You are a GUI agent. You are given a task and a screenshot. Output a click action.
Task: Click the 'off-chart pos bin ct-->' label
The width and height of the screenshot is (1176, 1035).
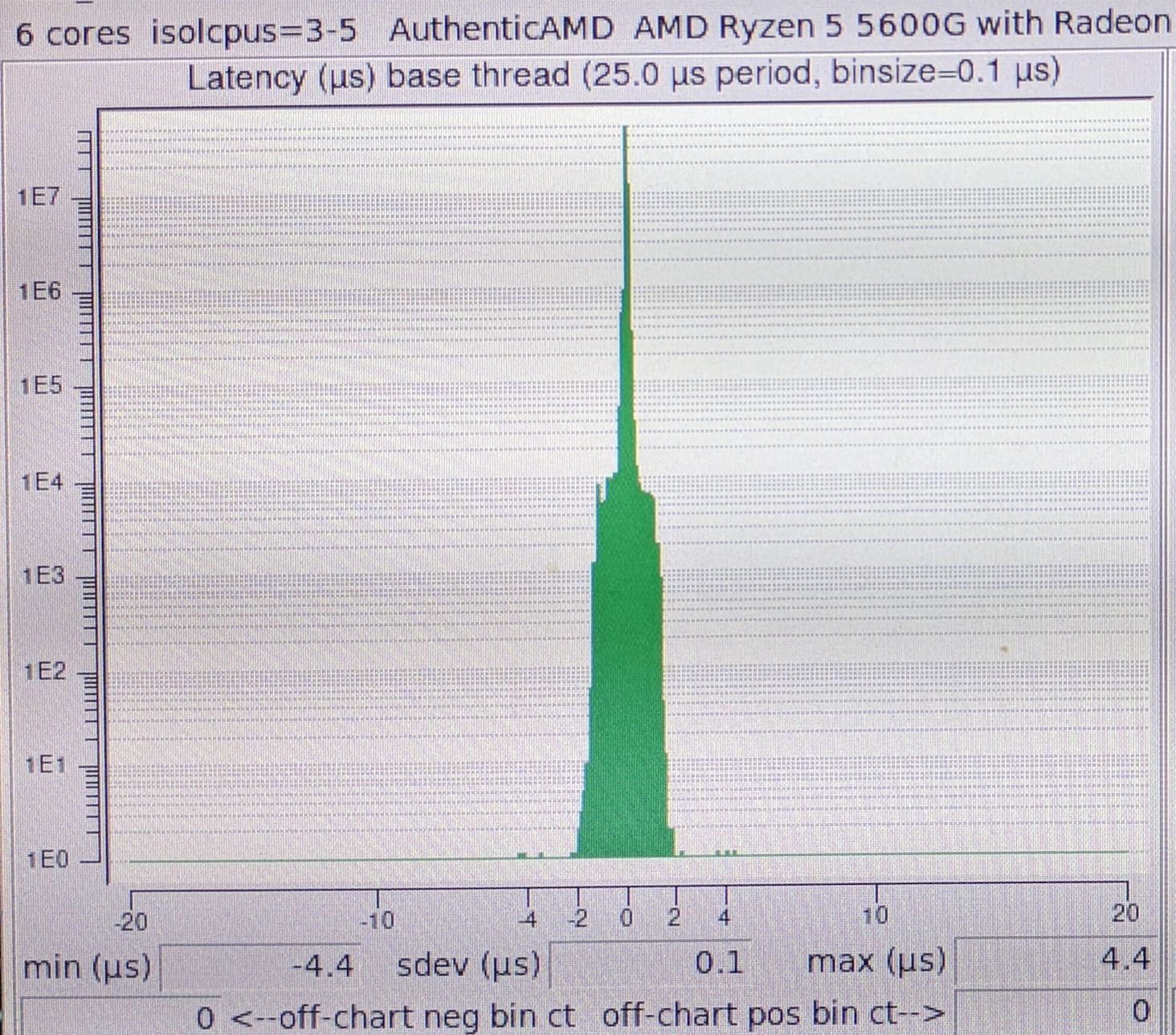coord(774,1014)
